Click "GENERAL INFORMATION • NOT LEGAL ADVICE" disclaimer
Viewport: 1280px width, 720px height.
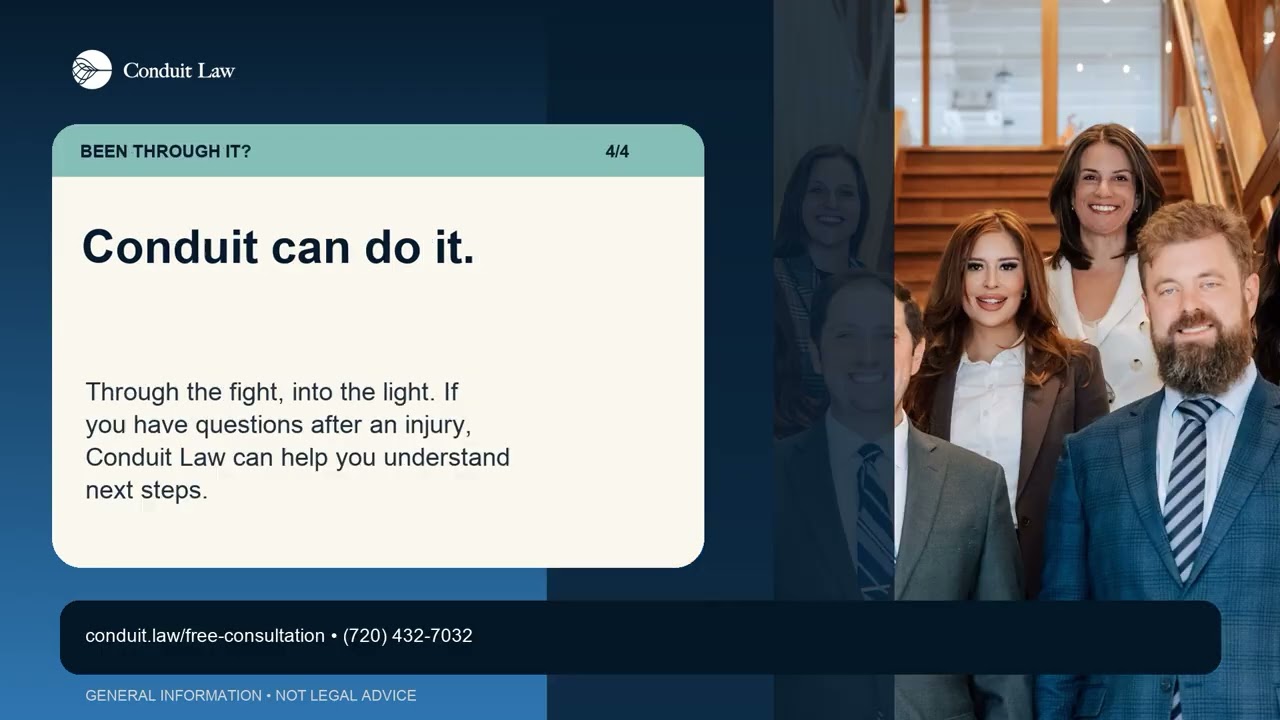pyautogui.click(x=251, y=695)
